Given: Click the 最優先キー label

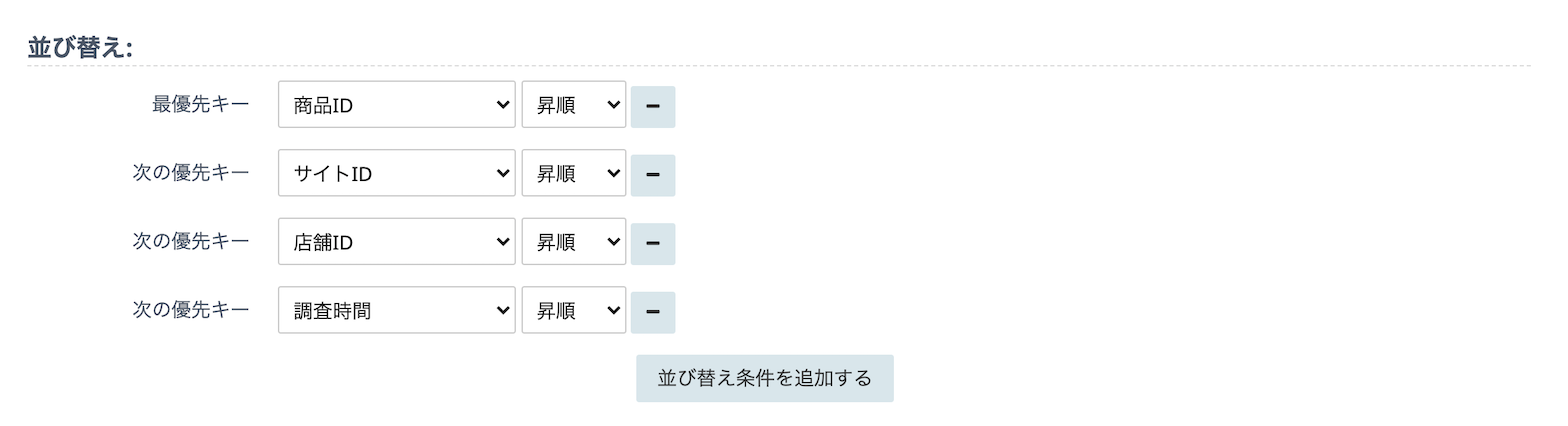Looking at the screenshot, I should click(200, 104).
